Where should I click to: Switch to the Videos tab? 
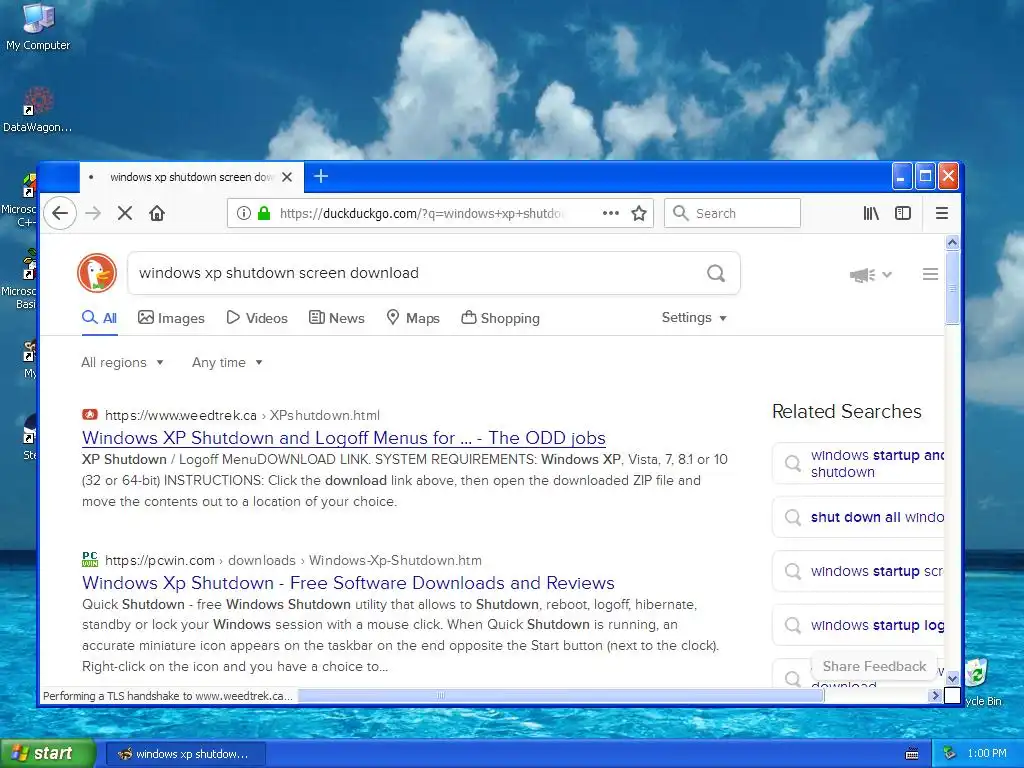click(x=257, y=318)
